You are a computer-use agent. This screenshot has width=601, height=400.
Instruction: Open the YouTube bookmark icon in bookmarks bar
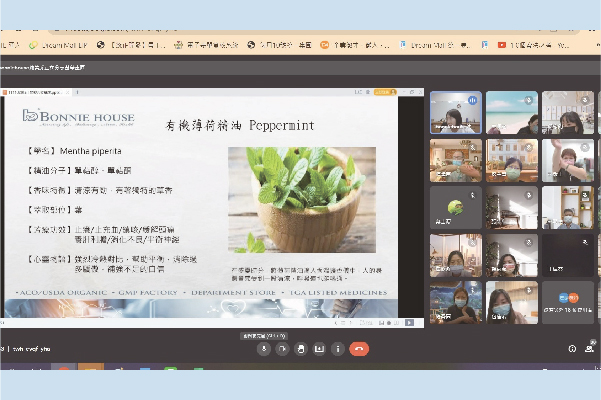pos(502,45)
